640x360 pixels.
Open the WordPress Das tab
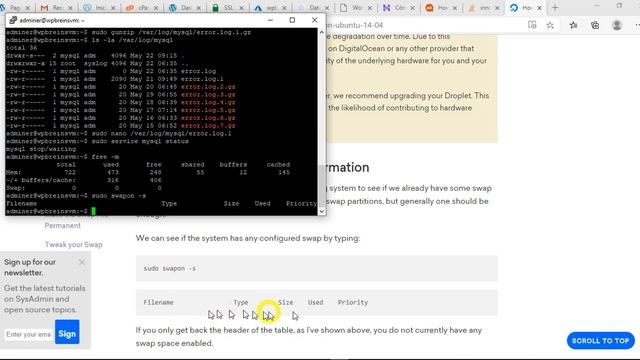182,8
